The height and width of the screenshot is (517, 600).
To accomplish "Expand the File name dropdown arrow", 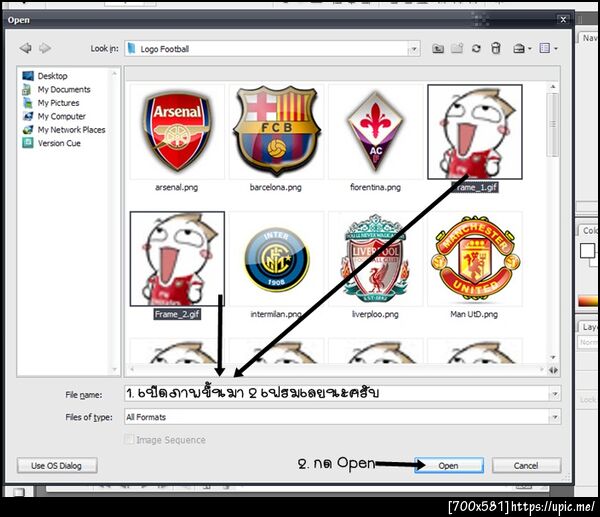I will click(x=554, y=394).
